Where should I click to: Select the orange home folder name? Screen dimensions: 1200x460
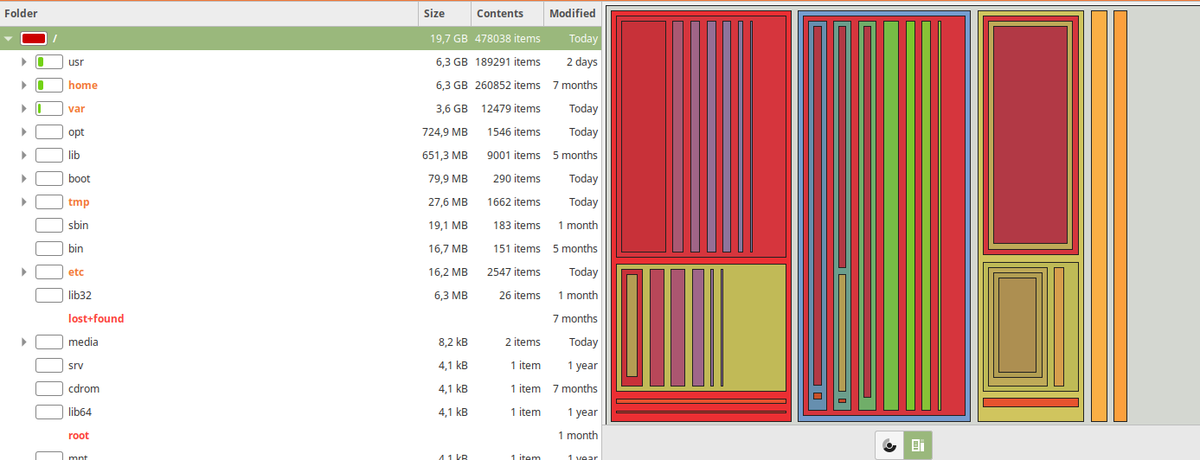coord(83,85)
